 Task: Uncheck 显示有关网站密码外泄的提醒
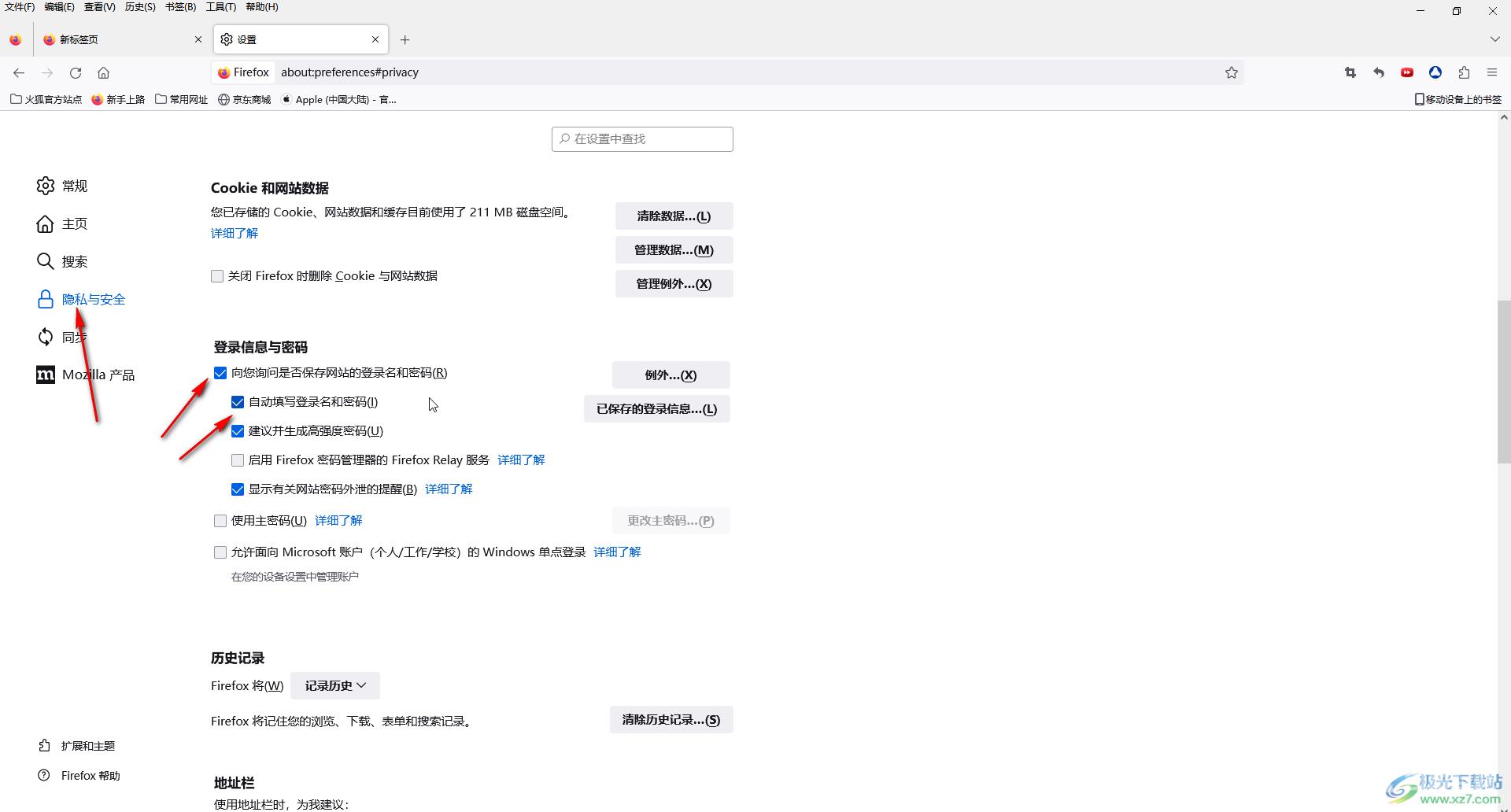coord(238,489)
